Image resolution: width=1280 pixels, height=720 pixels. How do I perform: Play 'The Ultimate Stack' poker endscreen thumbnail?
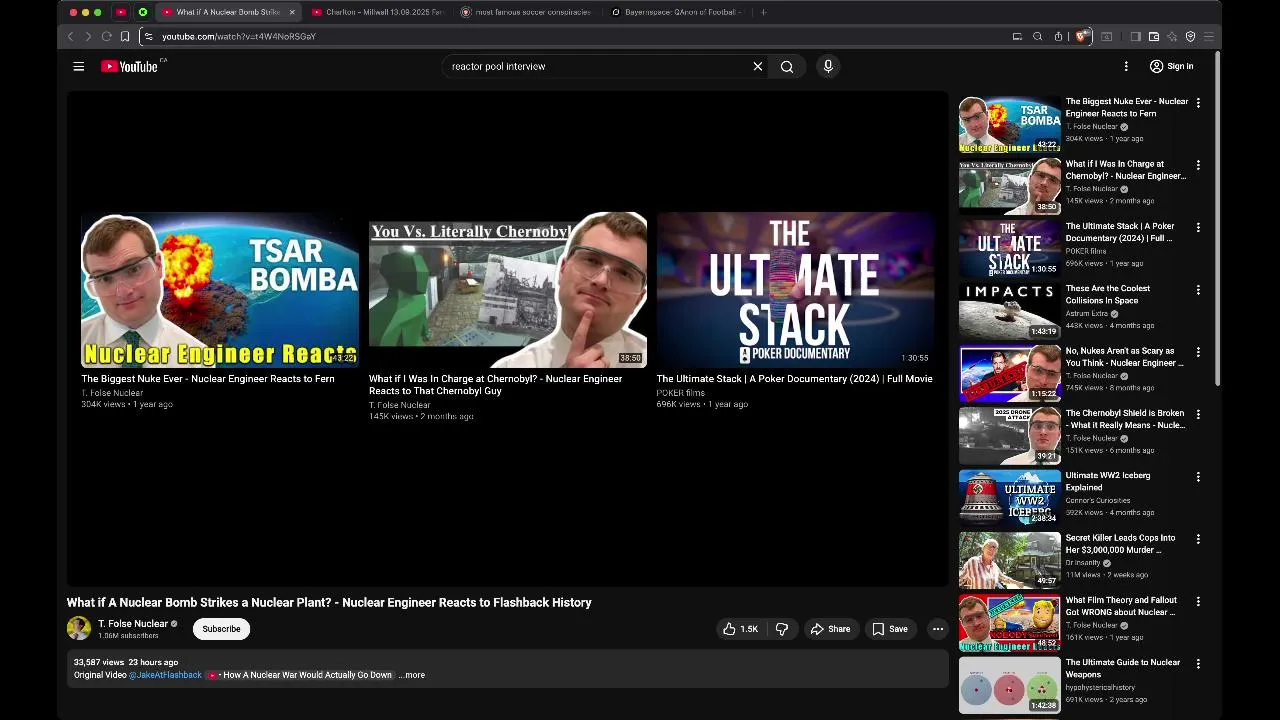click(x=795, y=290)
